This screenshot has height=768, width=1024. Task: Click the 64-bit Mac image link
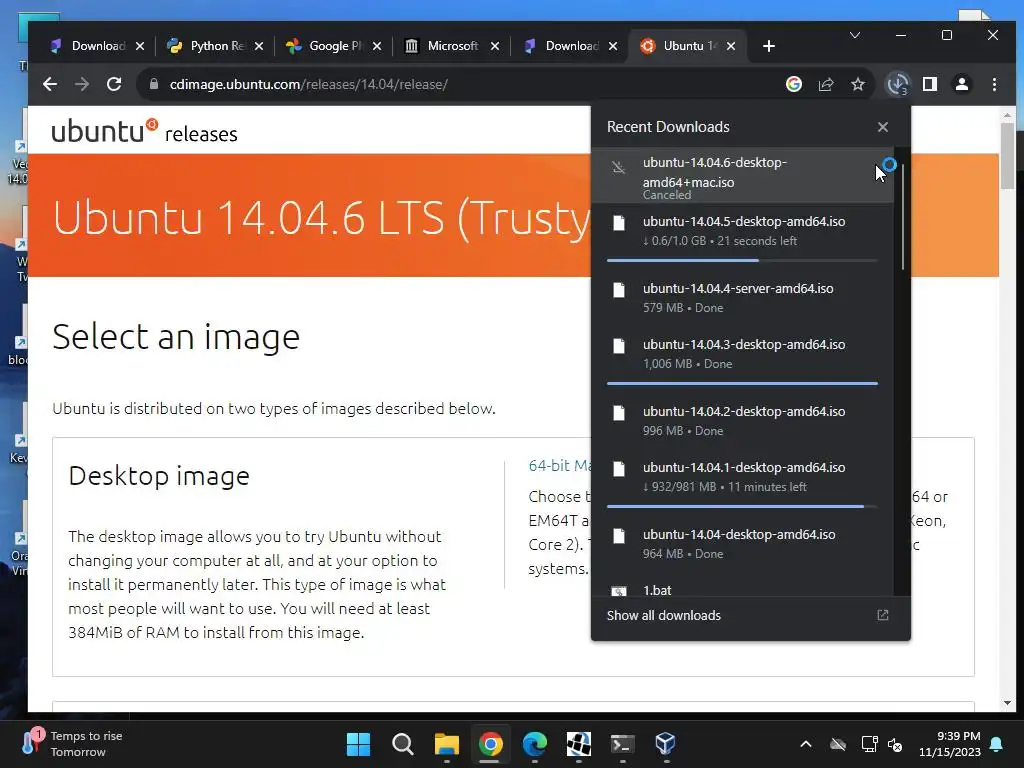point(559,466)
